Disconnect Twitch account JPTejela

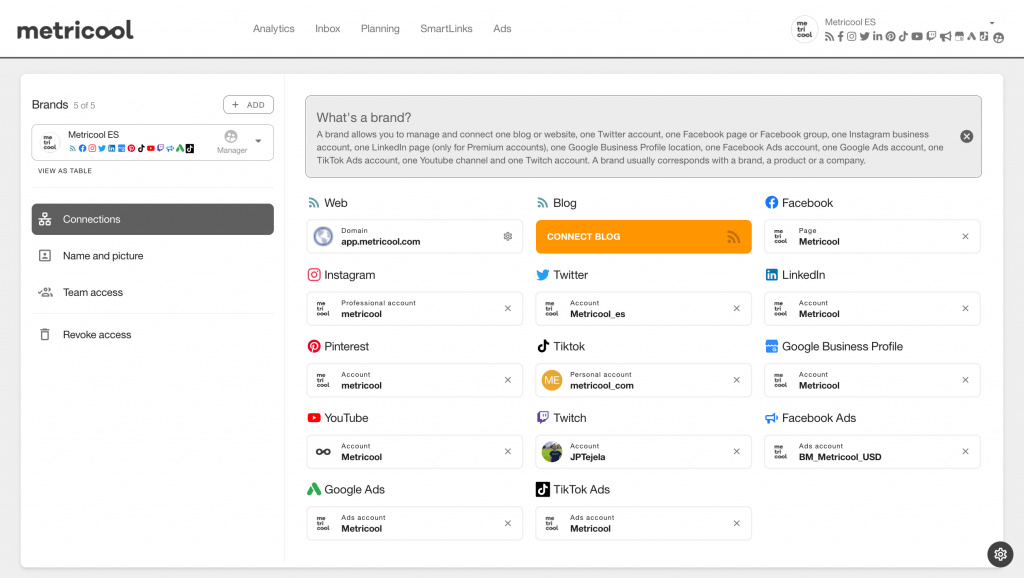coord(737,451)
